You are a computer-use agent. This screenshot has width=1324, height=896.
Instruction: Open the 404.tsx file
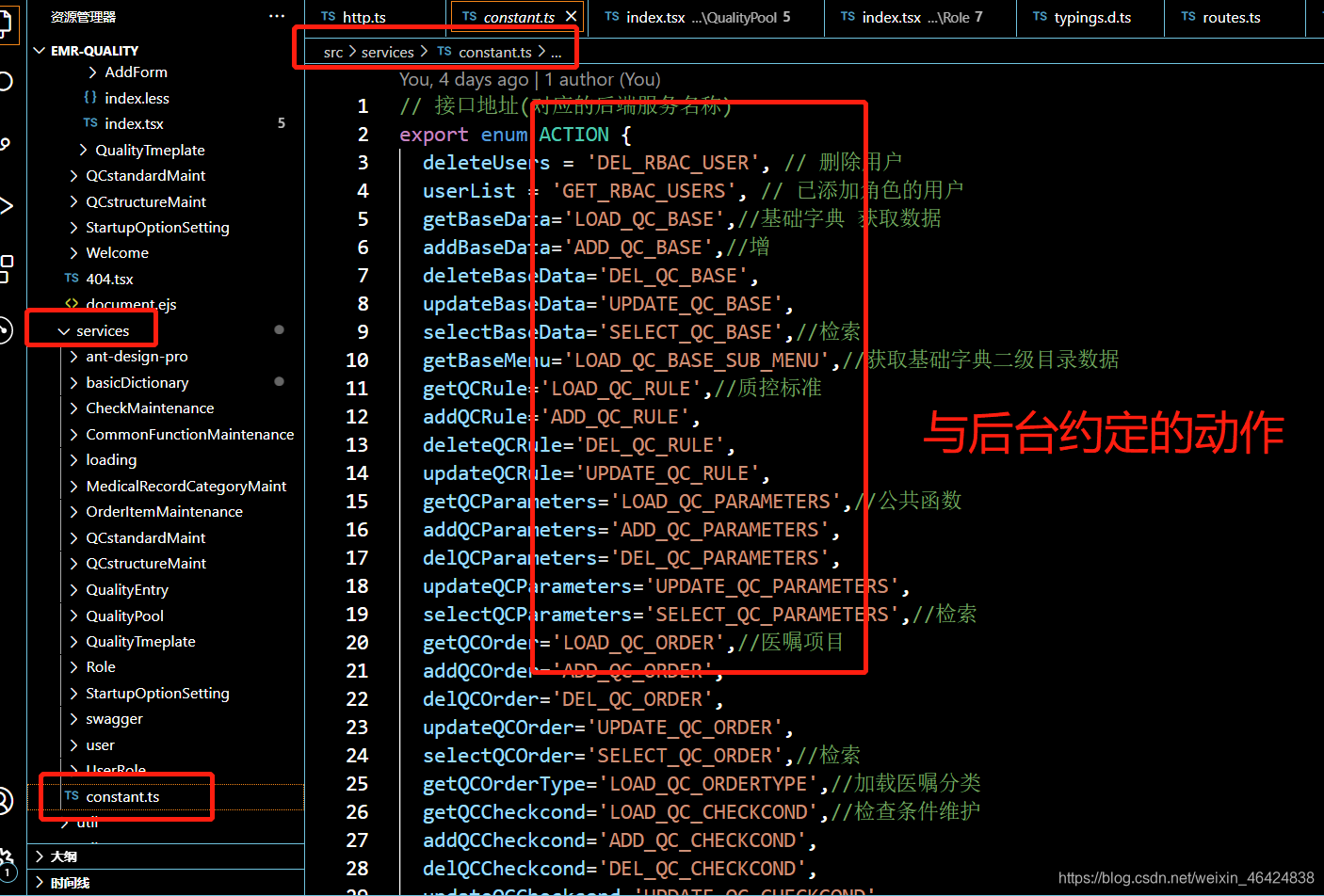[109, 279]
